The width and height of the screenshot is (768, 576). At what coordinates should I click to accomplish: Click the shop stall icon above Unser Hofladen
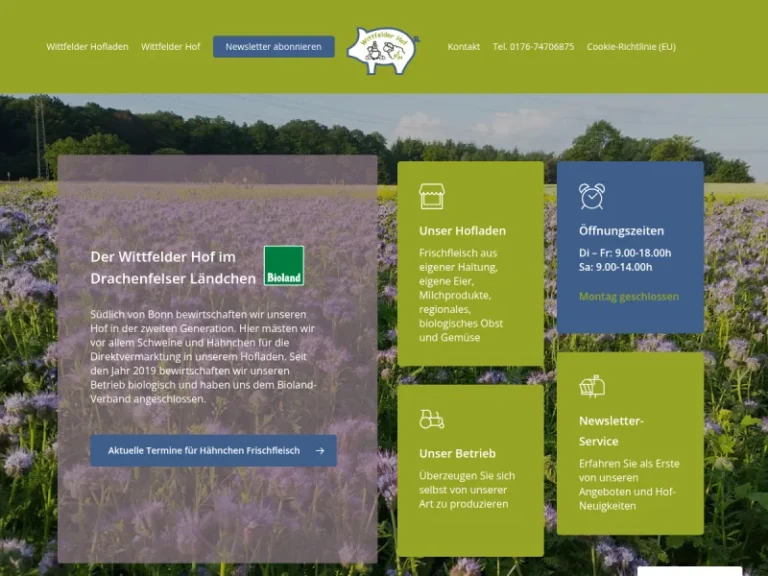pyautogui.click(x=431, y=196)
